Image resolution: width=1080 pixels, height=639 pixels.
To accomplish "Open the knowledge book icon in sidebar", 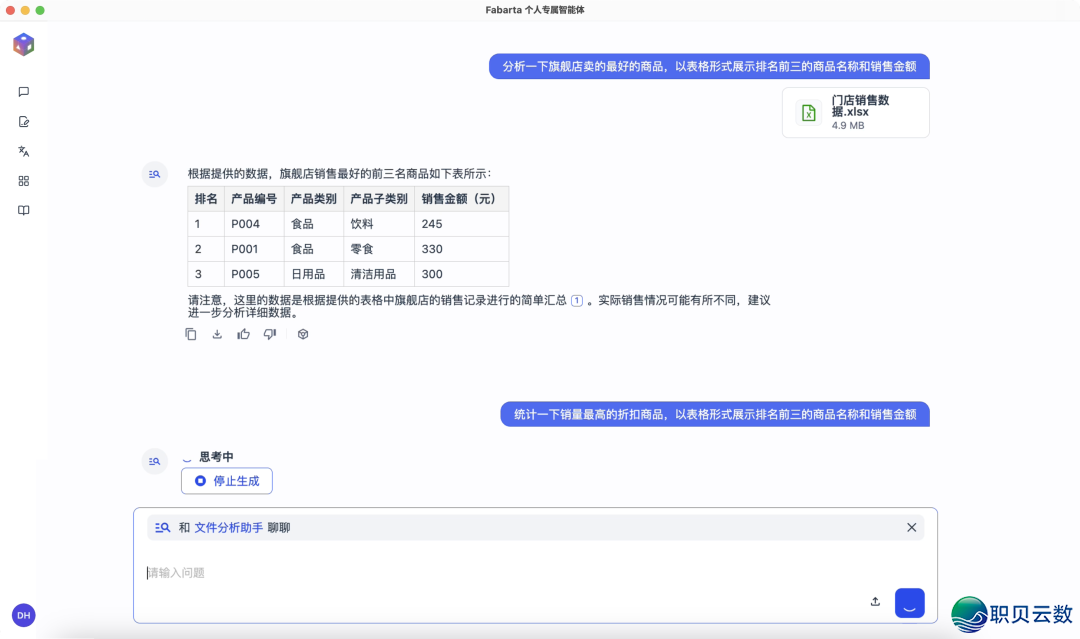I will point(24,211).
